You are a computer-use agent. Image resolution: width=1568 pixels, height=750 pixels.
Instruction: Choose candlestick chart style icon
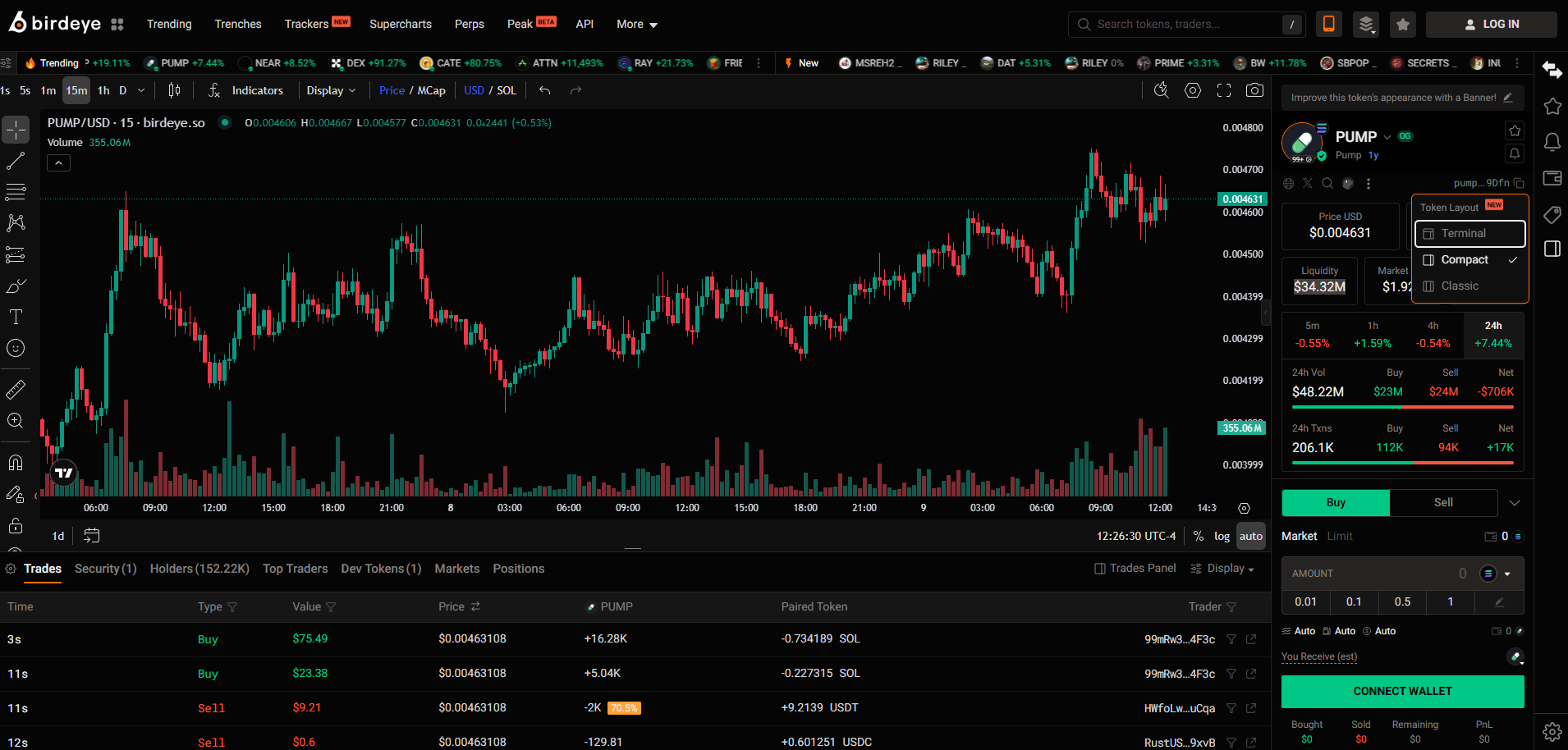(x=174, y=90)
